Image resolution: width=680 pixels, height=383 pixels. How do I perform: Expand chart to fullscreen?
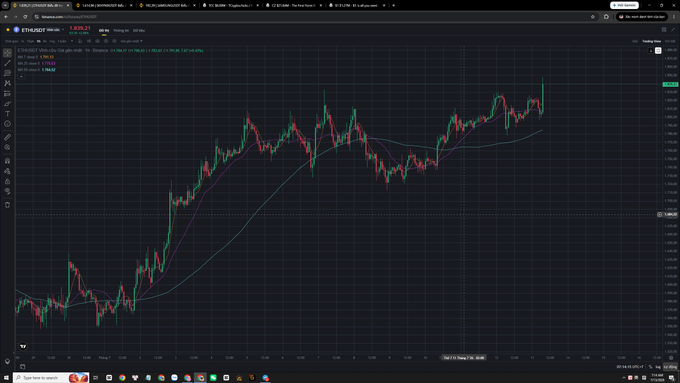coord(673,29)
